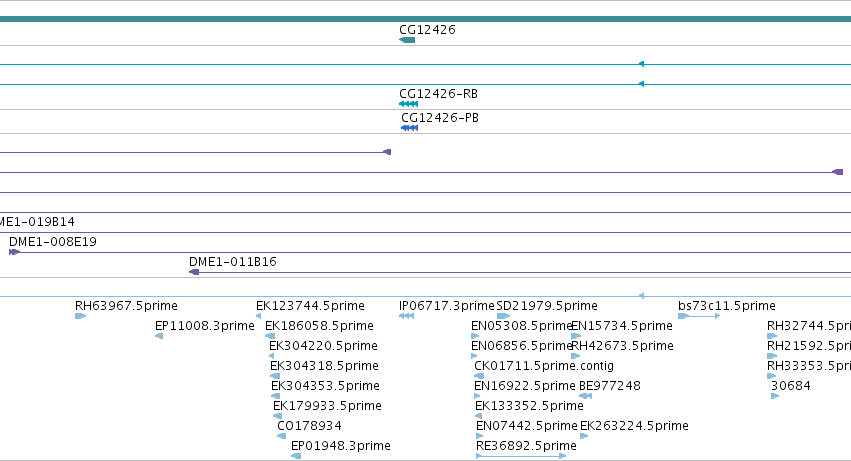Click the 30684 EST arrow glyph
This screenshot has height=461, width=851.
pos(775,396)
